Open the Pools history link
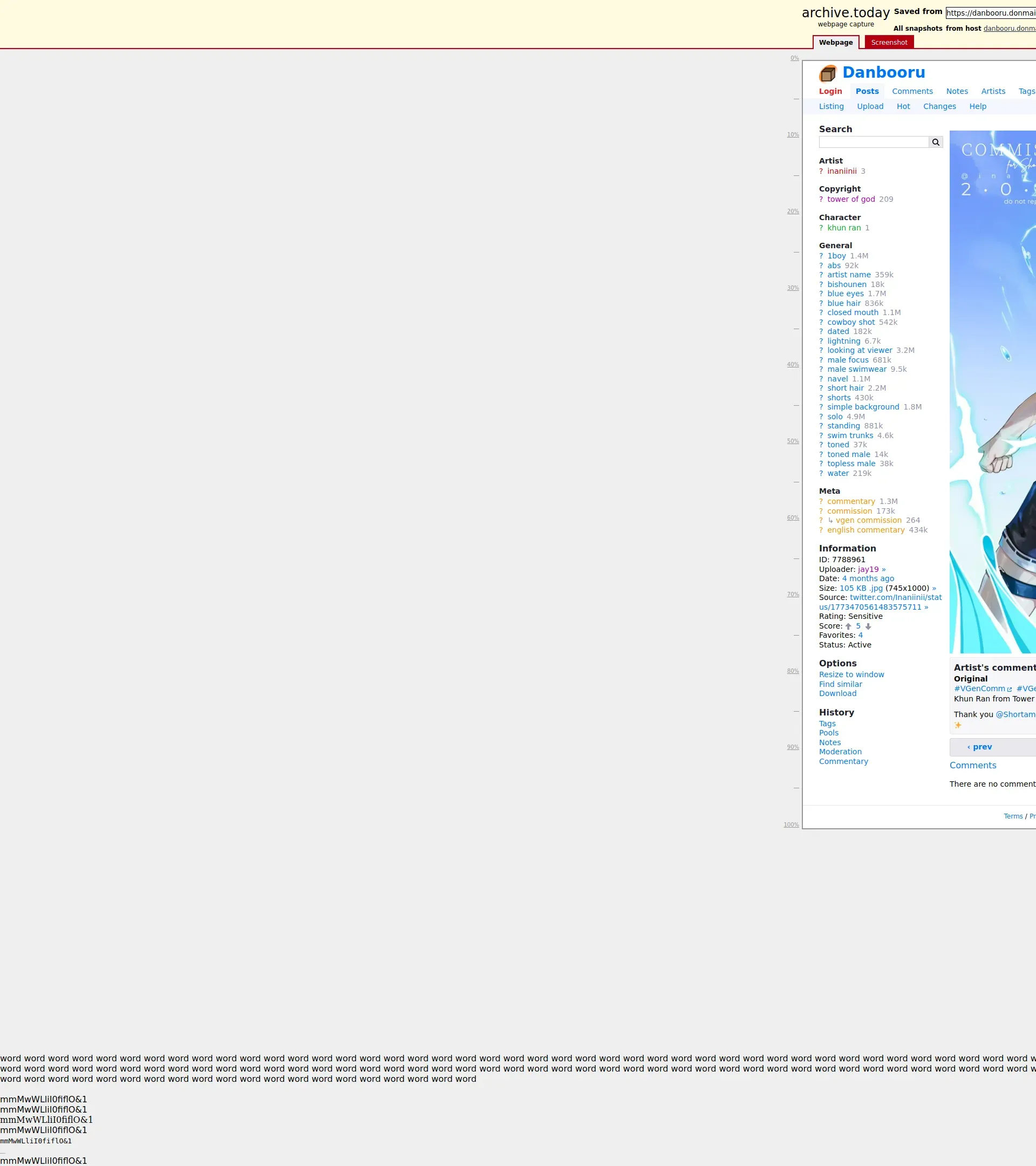Screen dimensions: 1036x1166 (x=829, y=733)
